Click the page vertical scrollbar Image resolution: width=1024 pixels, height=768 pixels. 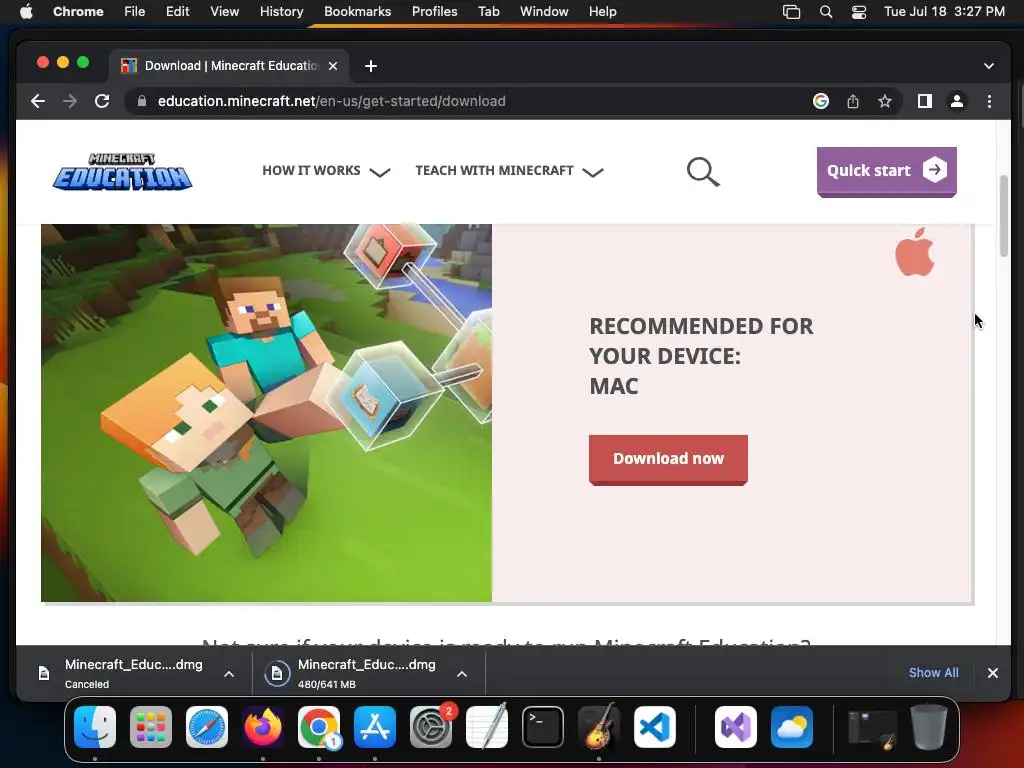pyautogui.click(x=1004, y=216)
